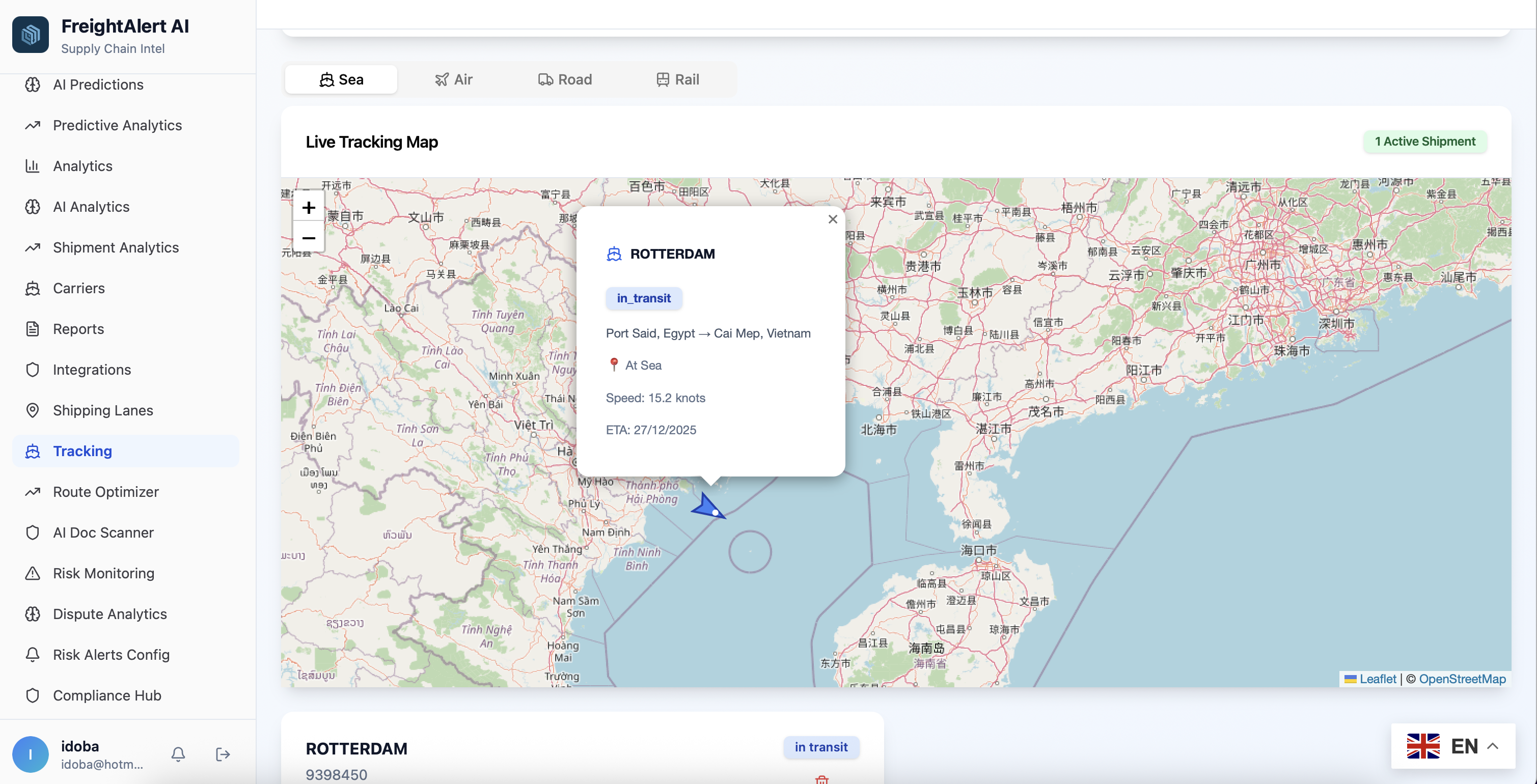Click in transit badge on ROTTERDAM card

tap(821, 747)
